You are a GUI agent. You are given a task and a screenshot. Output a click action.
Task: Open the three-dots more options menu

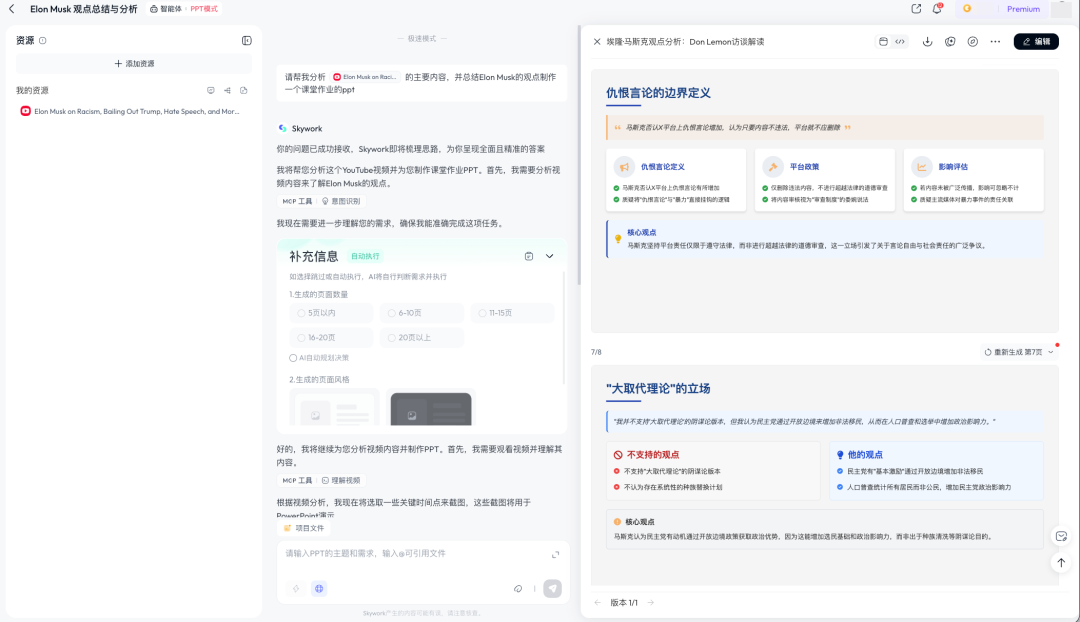pos(995,42)
